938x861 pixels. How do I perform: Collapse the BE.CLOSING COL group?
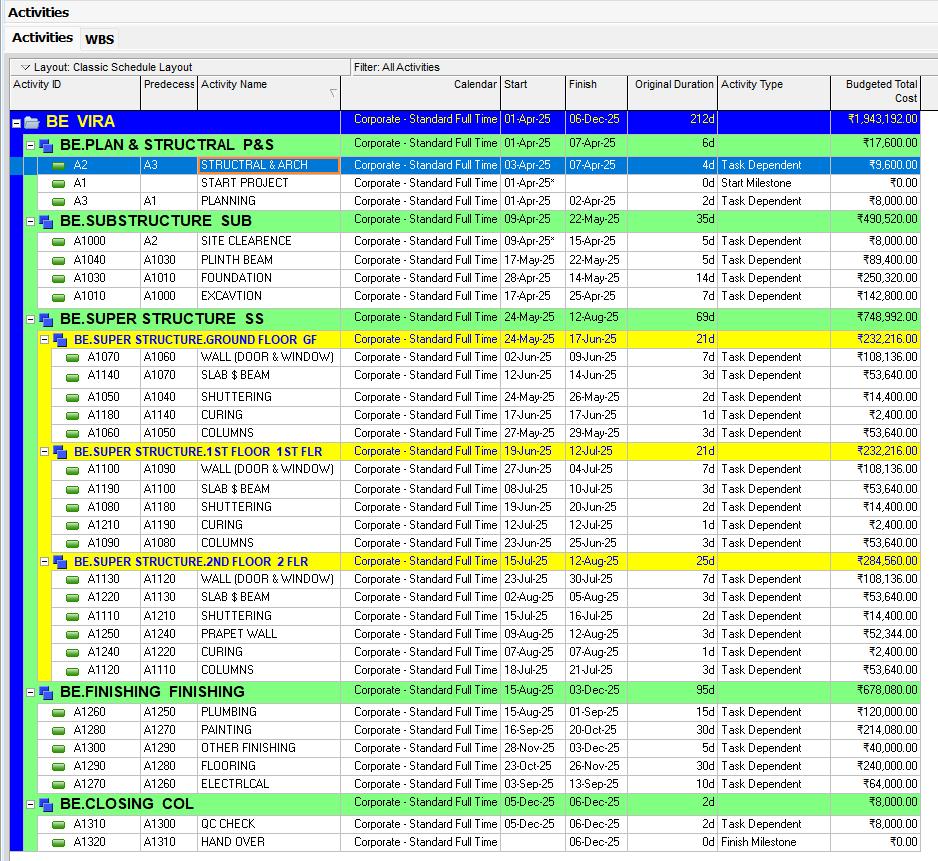pos(31,804)
